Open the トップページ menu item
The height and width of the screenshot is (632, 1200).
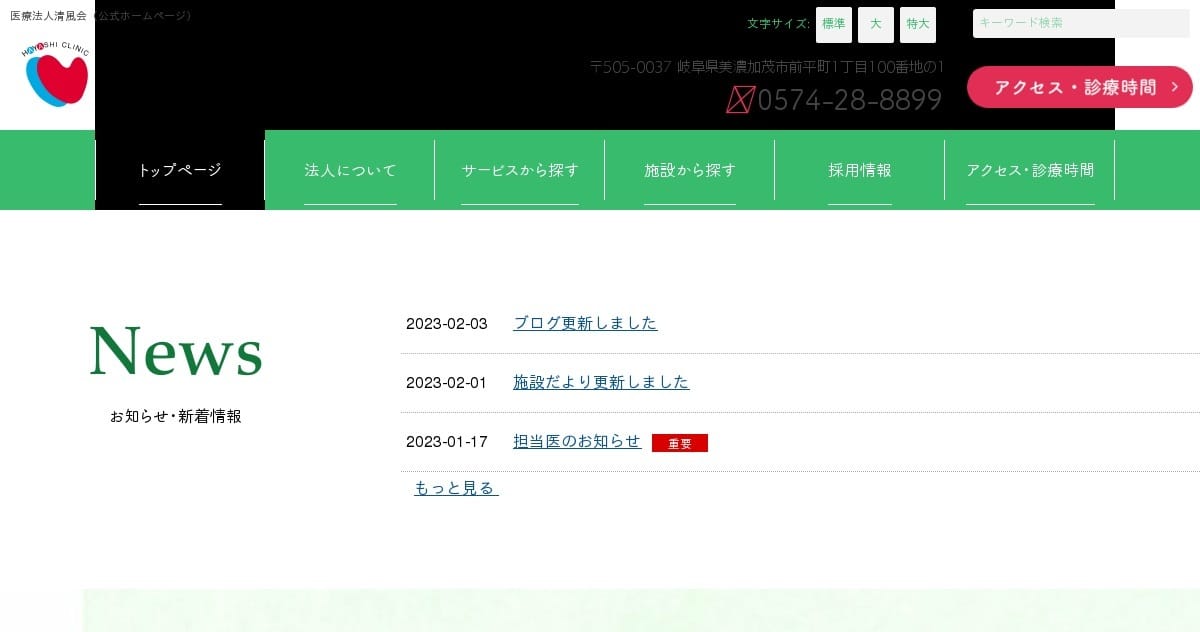(x=180, y=170)
